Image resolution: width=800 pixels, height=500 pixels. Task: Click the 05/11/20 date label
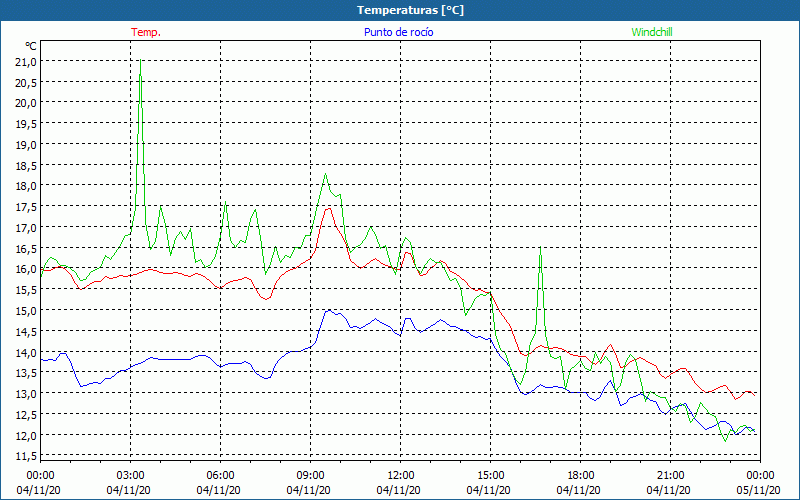[x=758, y=490]
